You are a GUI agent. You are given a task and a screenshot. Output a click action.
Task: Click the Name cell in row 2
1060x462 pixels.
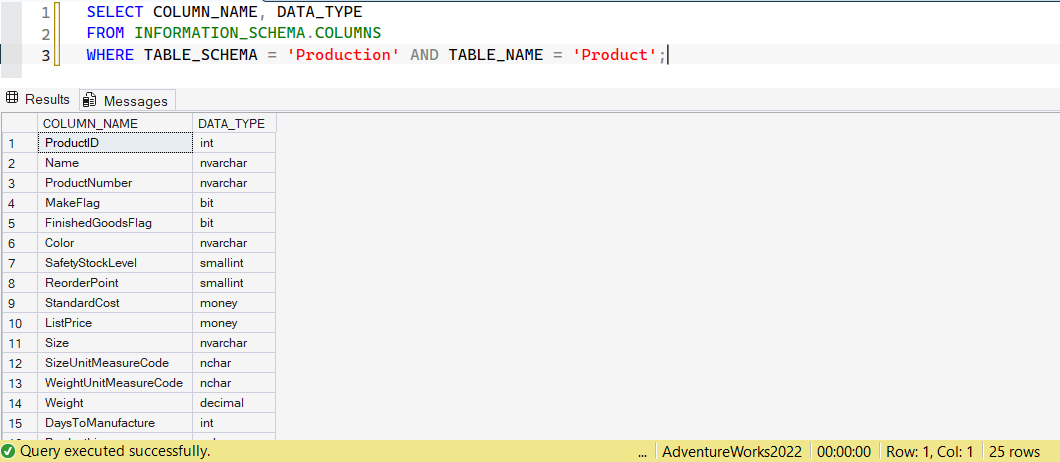(115, 163)
